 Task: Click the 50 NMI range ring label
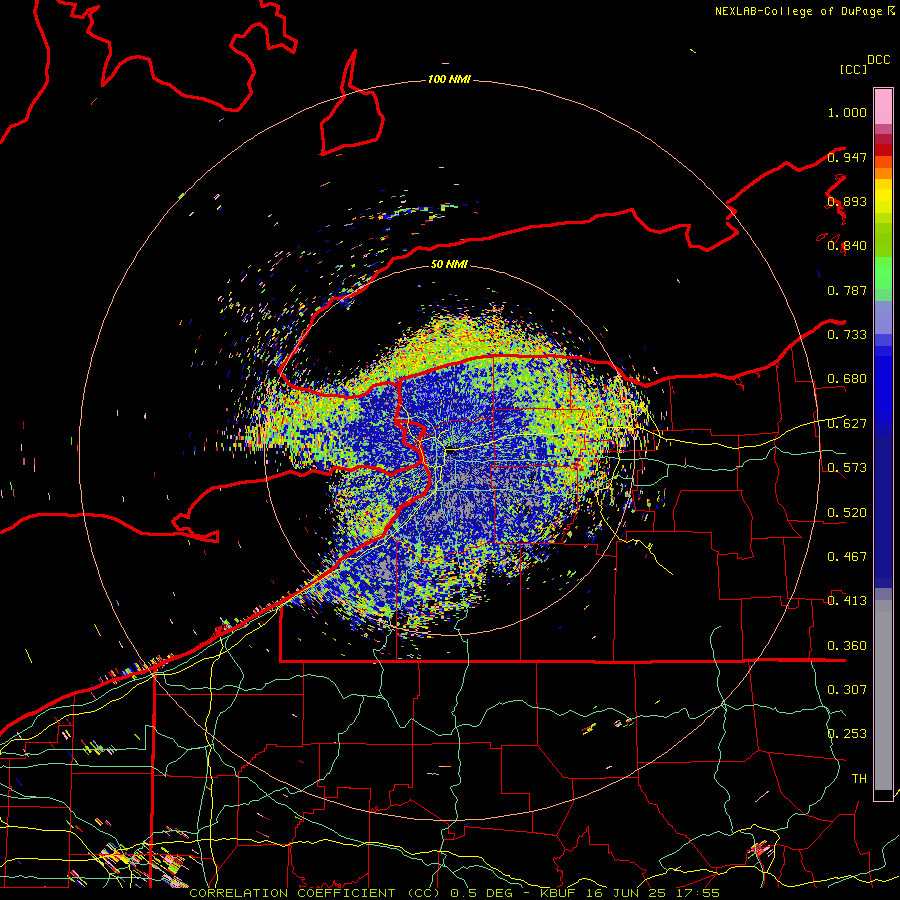click(449, 265)
